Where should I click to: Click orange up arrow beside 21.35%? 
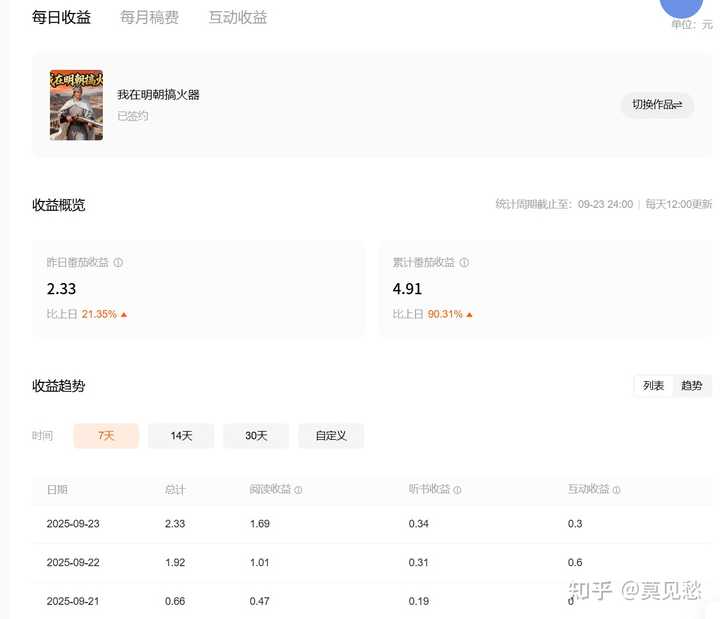[x=124, y=314]
